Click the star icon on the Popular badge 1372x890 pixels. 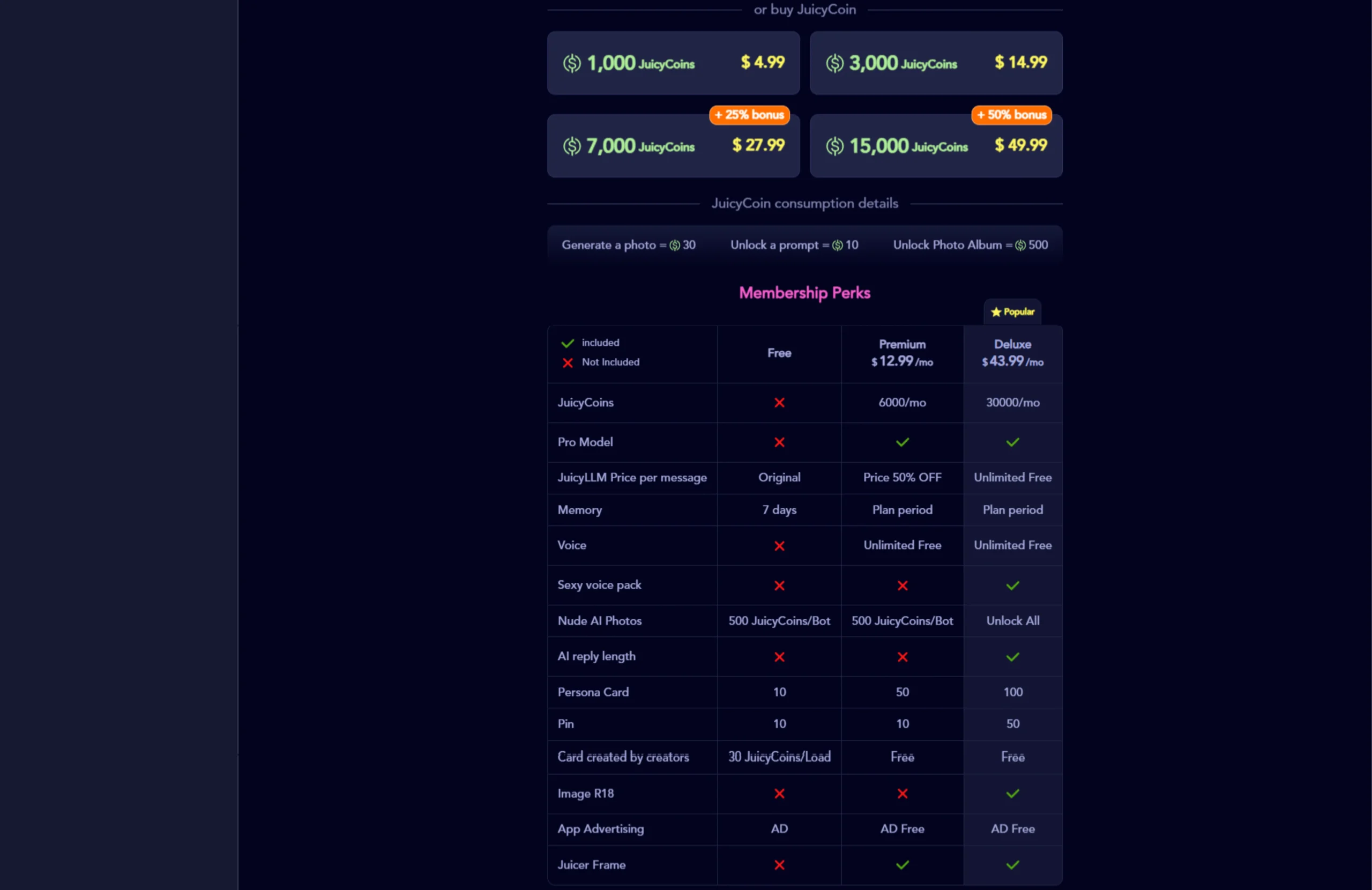[x=996, y=312]
